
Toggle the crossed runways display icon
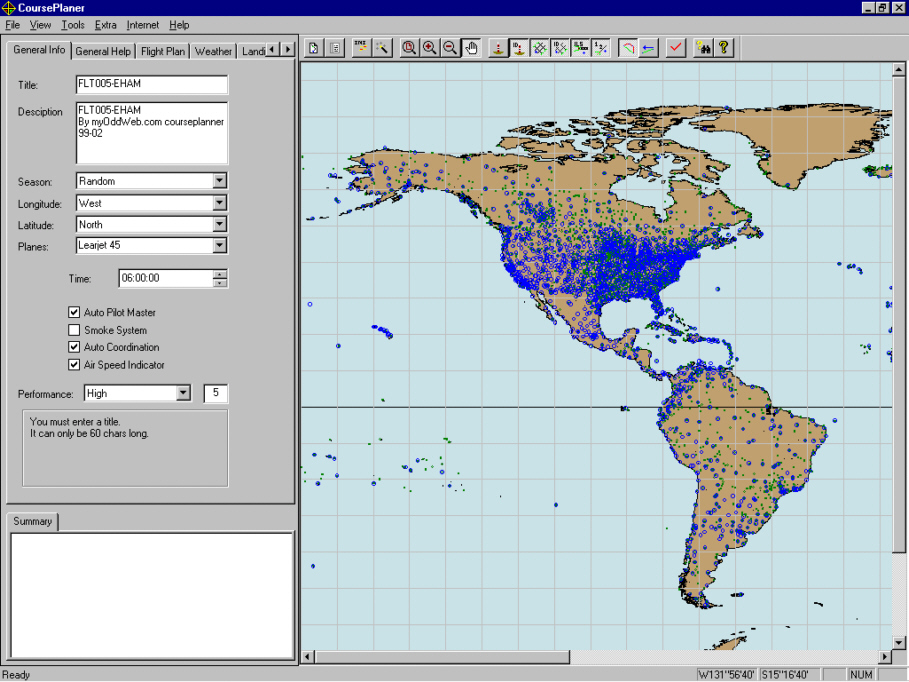(x=540, y=48)
